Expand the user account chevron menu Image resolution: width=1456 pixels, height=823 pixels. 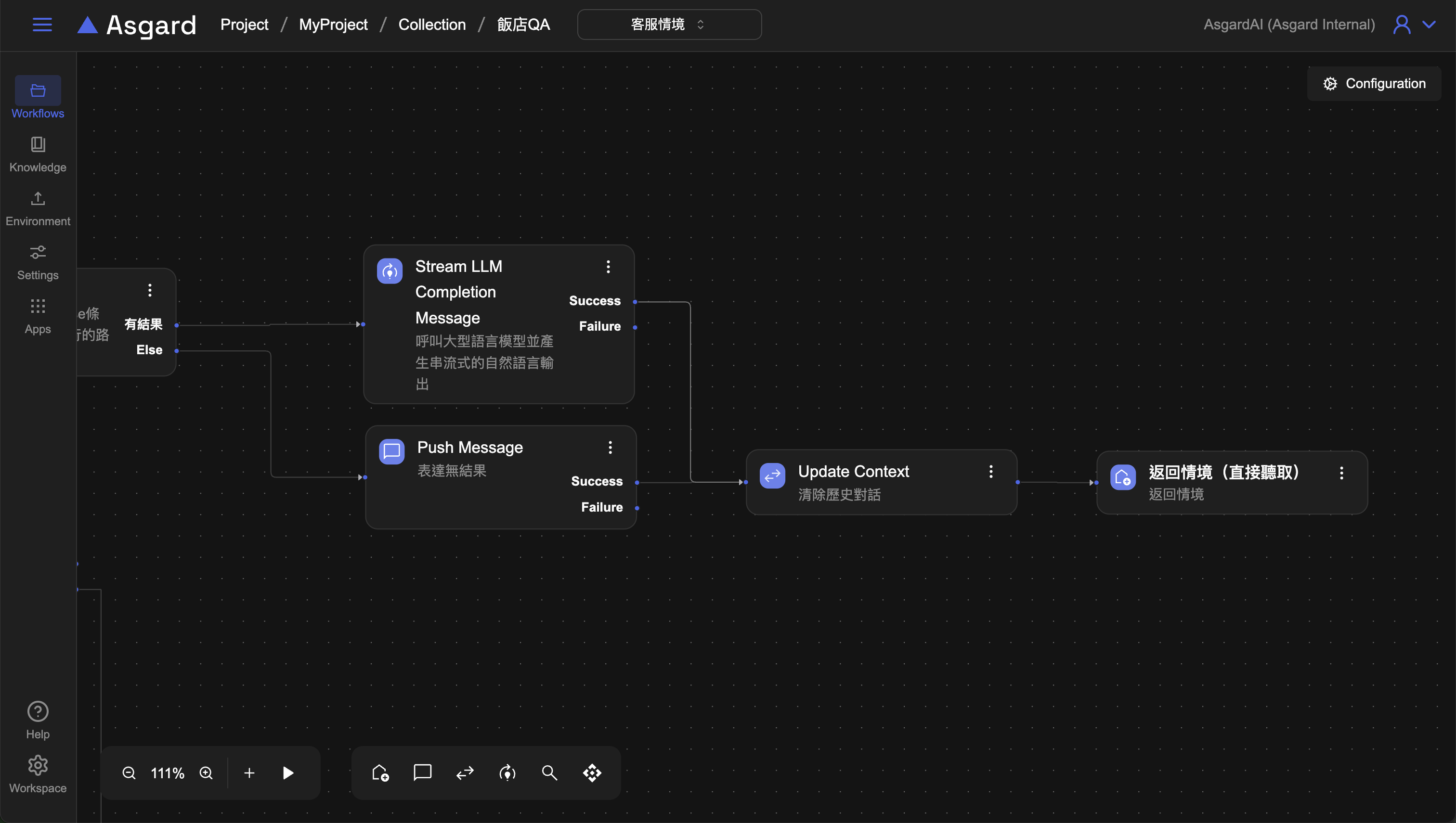1429,25
